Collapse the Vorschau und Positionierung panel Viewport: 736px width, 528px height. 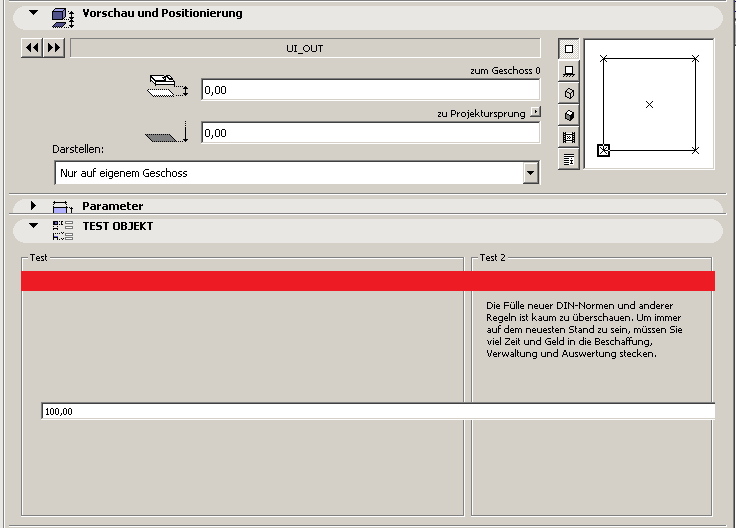pyautogui.click(x=33, y=13)
